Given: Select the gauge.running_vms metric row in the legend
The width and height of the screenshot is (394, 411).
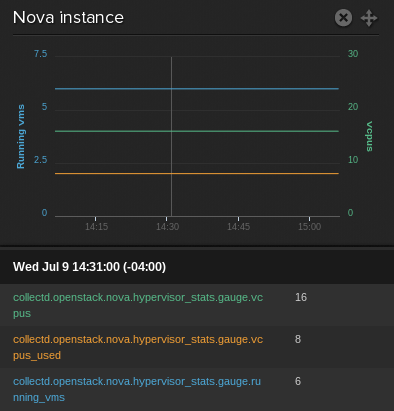Looking at the screenshot, I should click(197, 389).
